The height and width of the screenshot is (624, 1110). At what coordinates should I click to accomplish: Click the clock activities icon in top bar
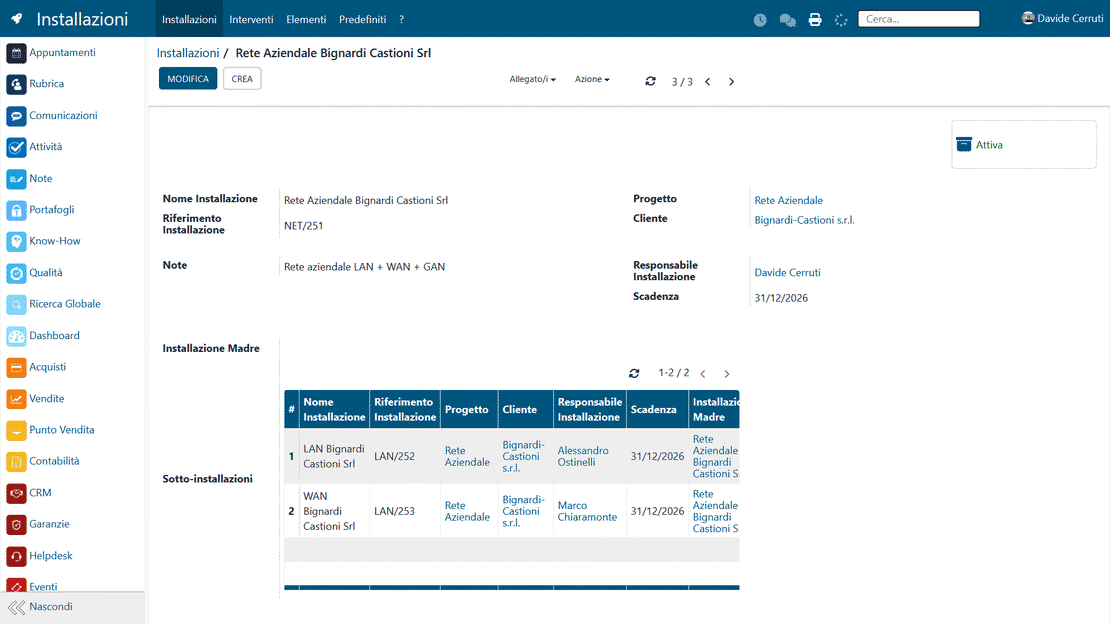[760, 20]
